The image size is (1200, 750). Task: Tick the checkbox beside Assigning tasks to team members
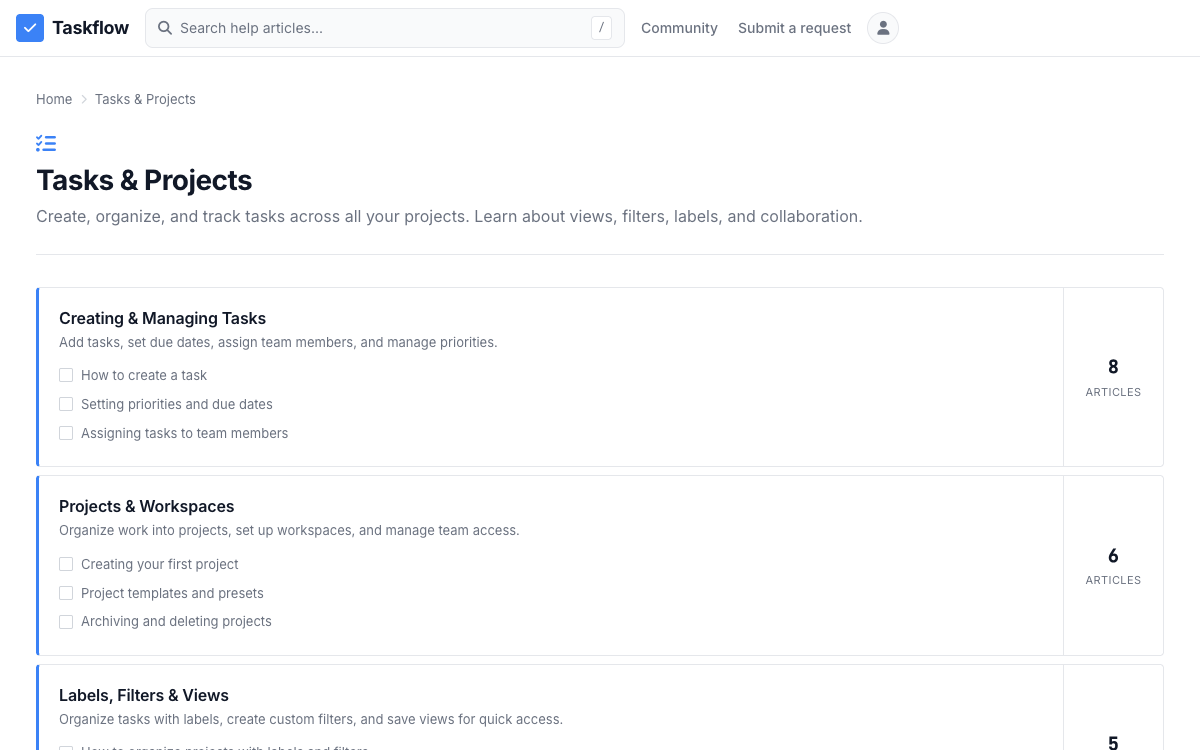click(x=66, y=433)
